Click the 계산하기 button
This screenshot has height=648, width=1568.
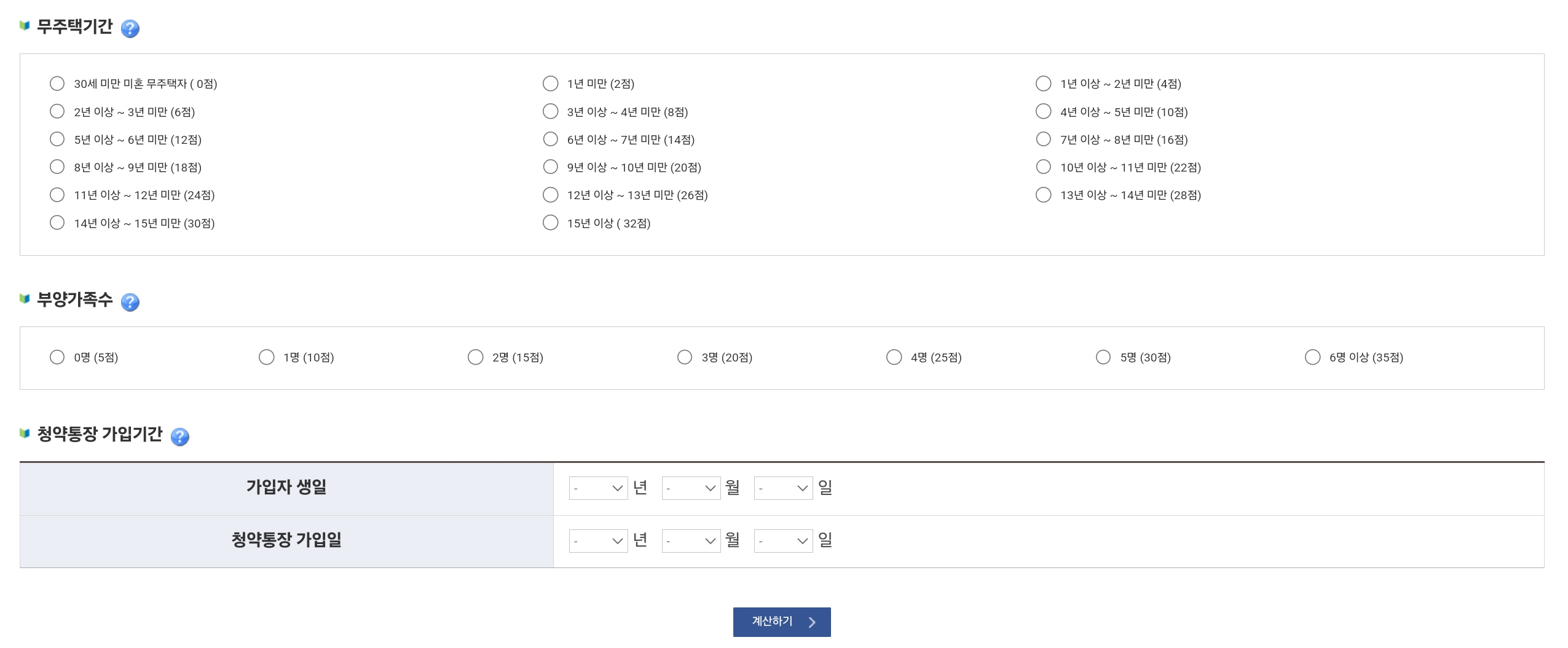[782, 622]
